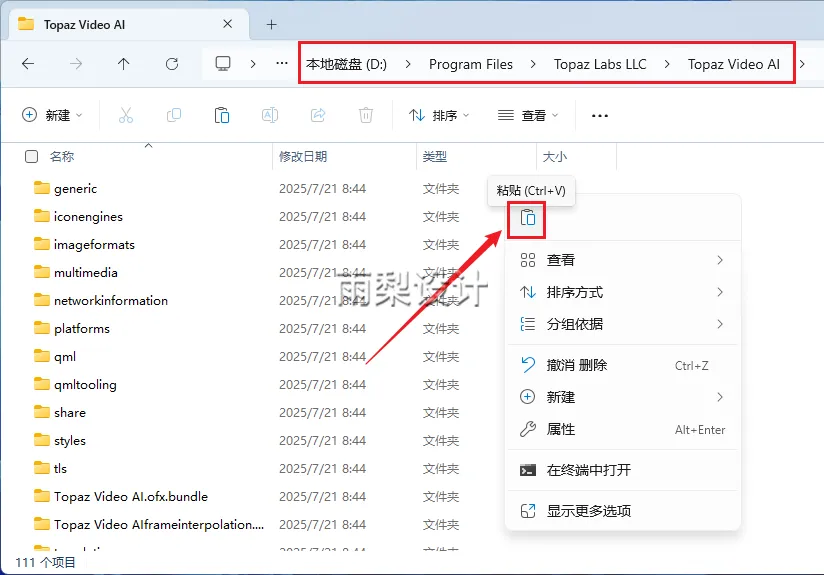The width and height of the screenshot is (824, 575).
Task: Click the Program Files breadcrumb
Action: (x=471, y=64)
